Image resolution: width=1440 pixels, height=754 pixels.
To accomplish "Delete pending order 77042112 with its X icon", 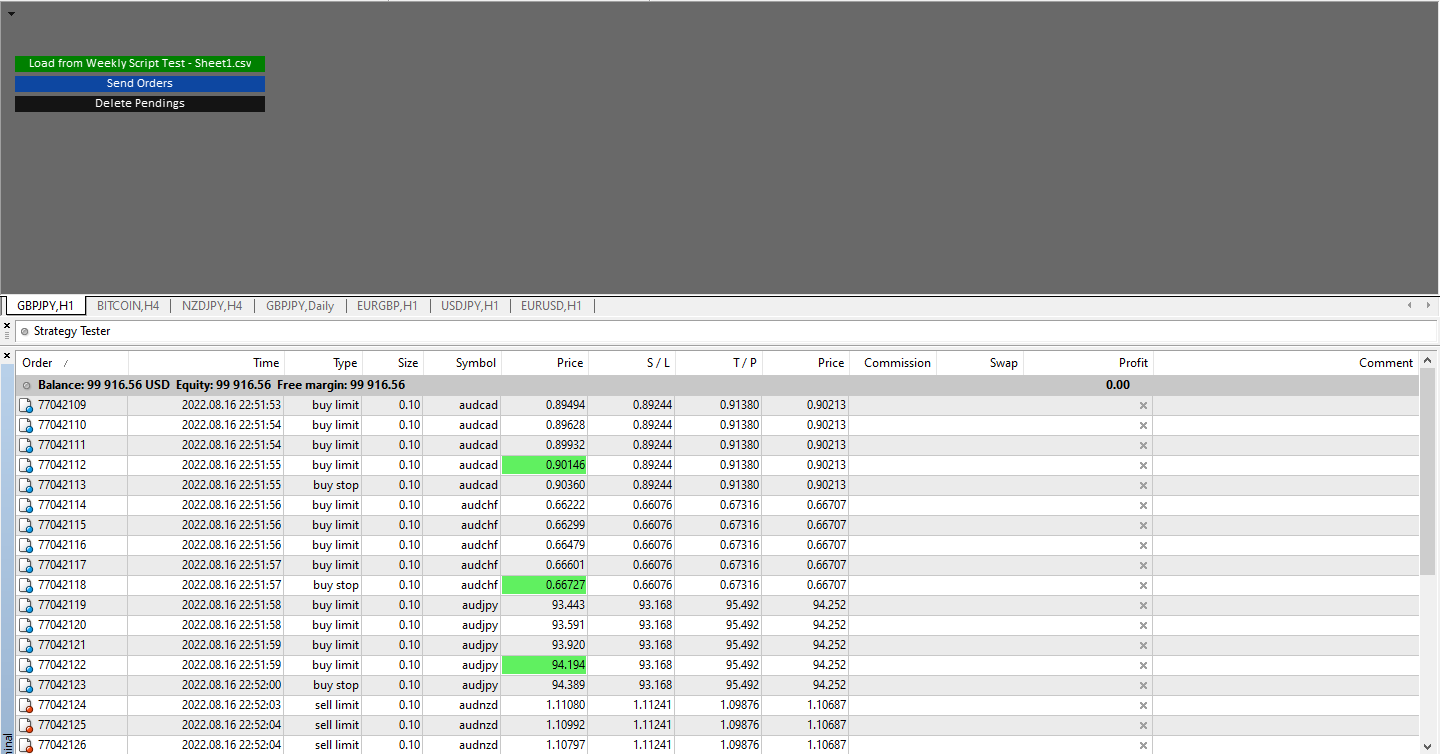I will (x=1143, y=465).
